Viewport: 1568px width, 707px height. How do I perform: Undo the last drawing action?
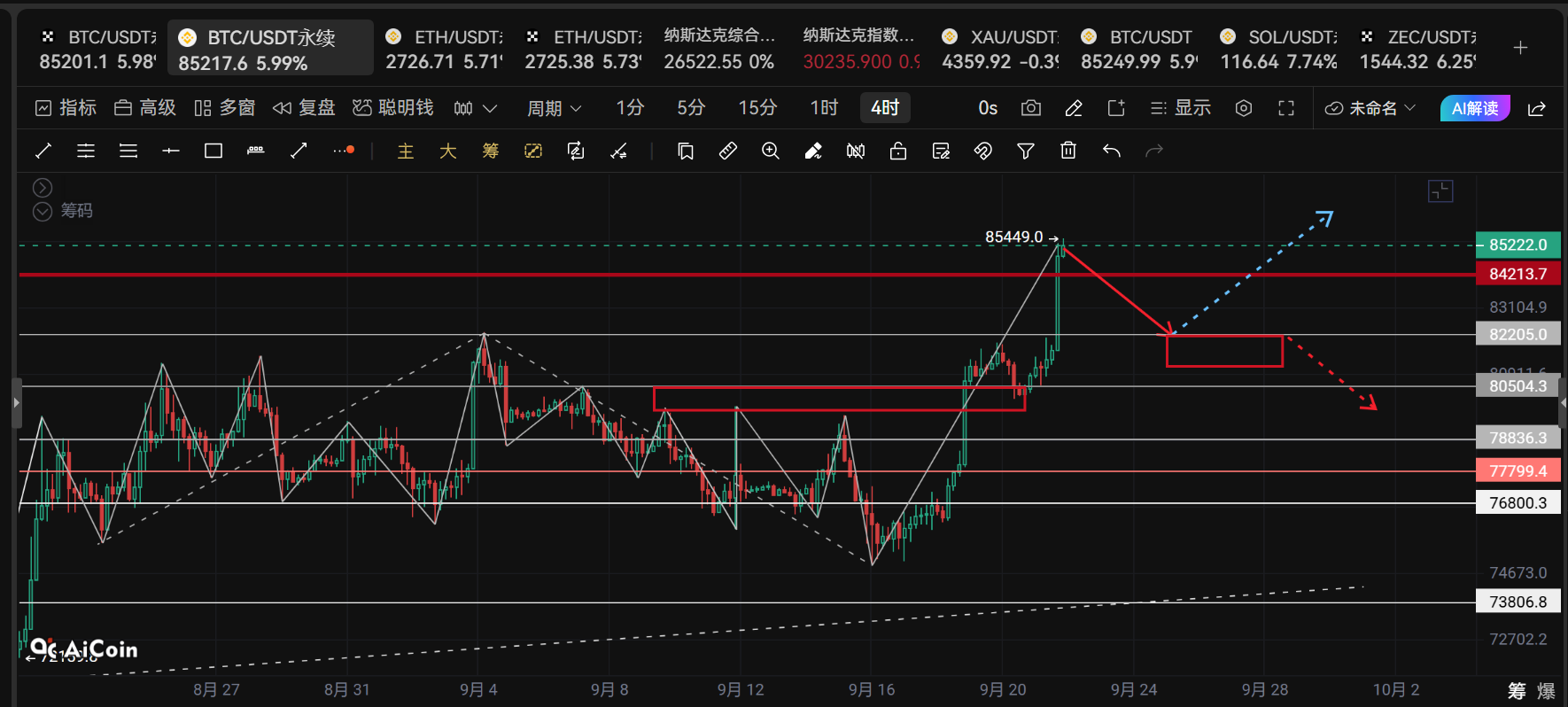pyautogui.click(x=1112, y=151)
